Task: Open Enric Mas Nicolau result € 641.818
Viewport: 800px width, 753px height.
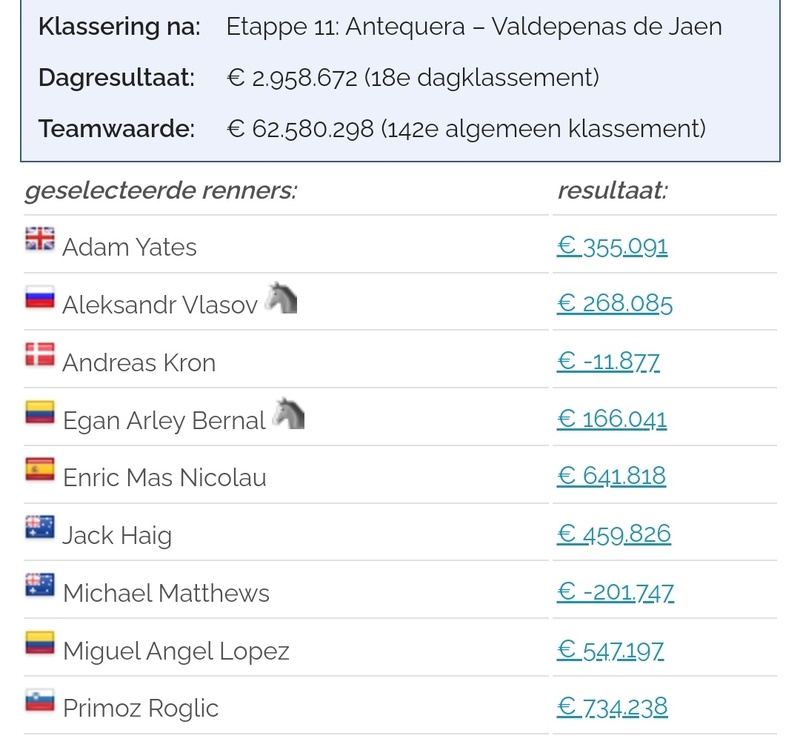Action: (611, 477)
